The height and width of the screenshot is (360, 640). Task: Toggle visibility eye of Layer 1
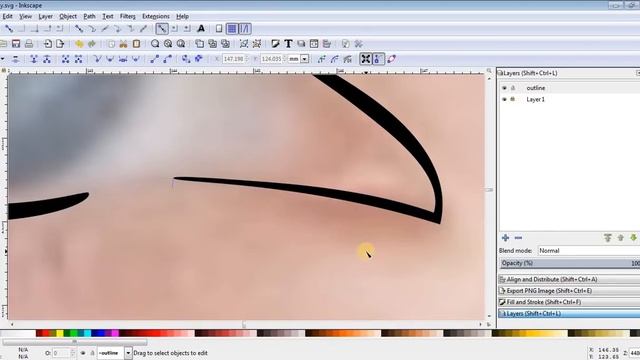click(x=504, y=99)
